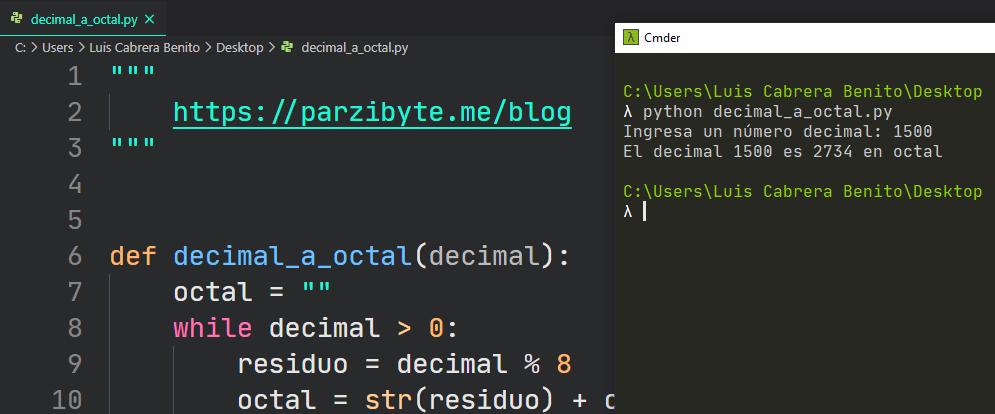
Task: Open the parzibyte.me/blog link
Action: pos(372,113)
